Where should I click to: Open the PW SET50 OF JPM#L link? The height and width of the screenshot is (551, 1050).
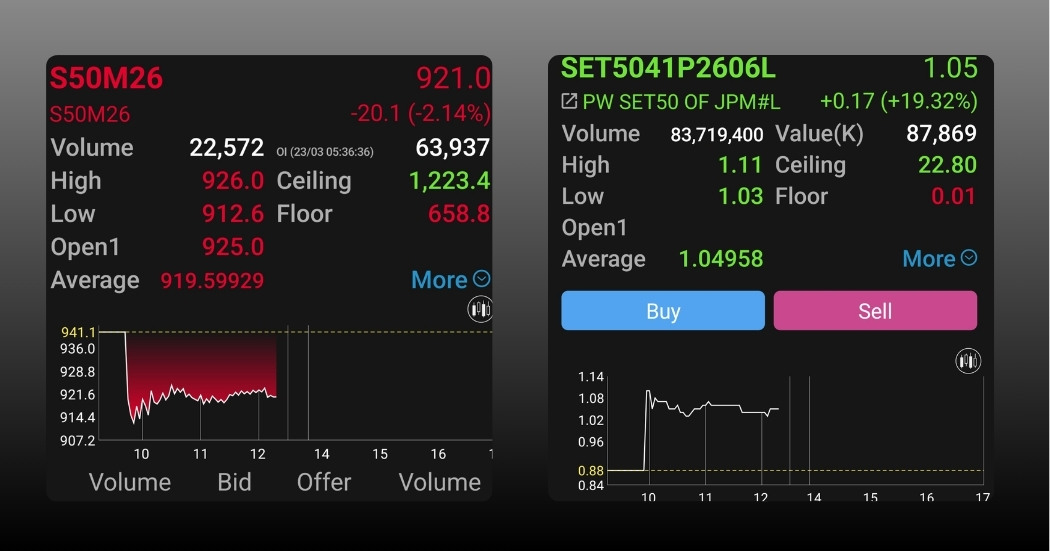coord(682,101)
